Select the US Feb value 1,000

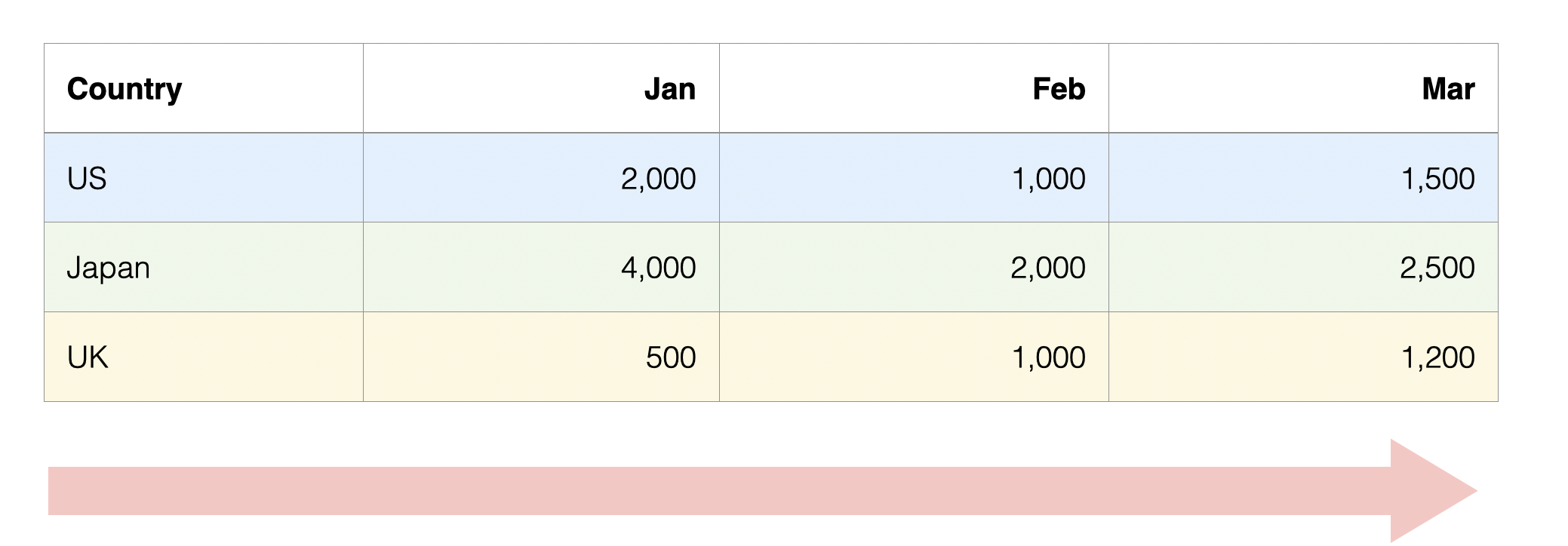click(x=1047, y=179)
